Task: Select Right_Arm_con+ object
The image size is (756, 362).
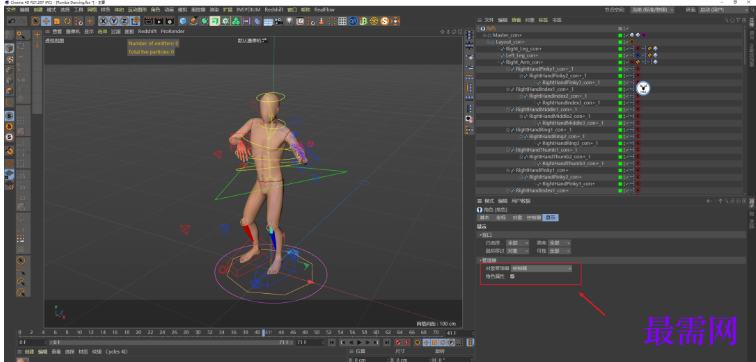Action: click(x=524, y=62)
